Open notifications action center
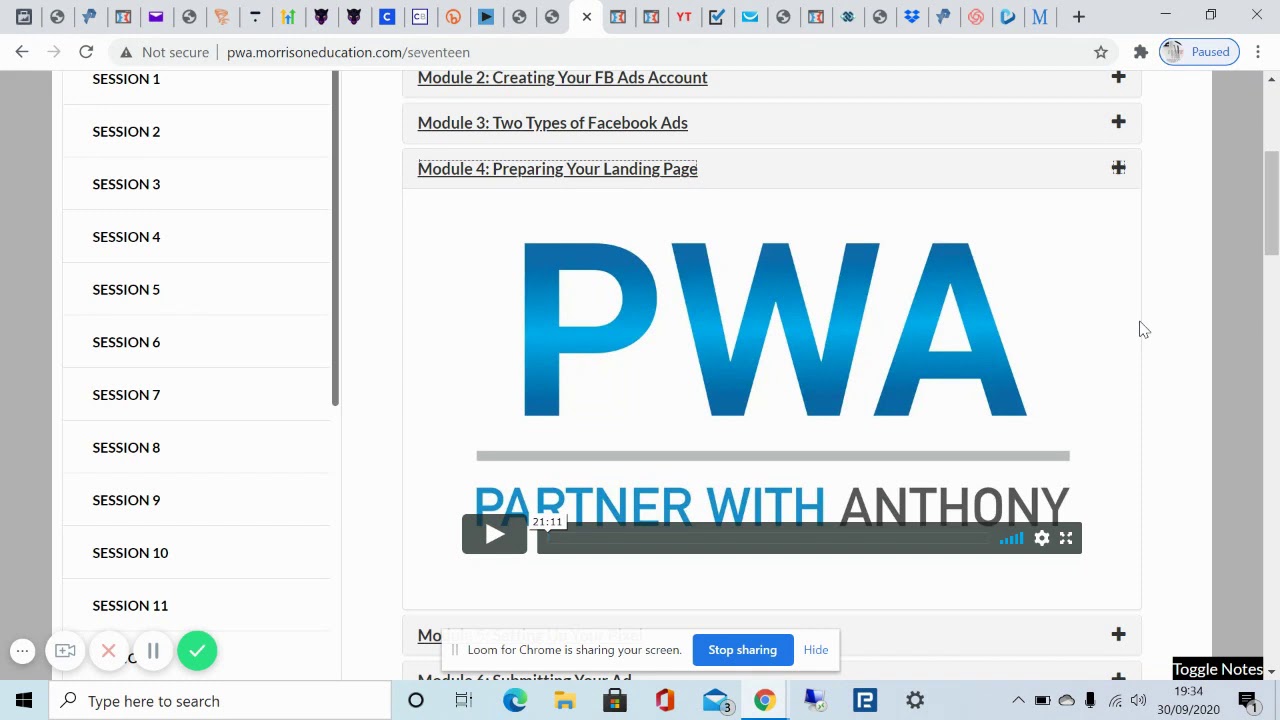The width and height of the screenshot is (1280, 720). tap(1248, 701)
